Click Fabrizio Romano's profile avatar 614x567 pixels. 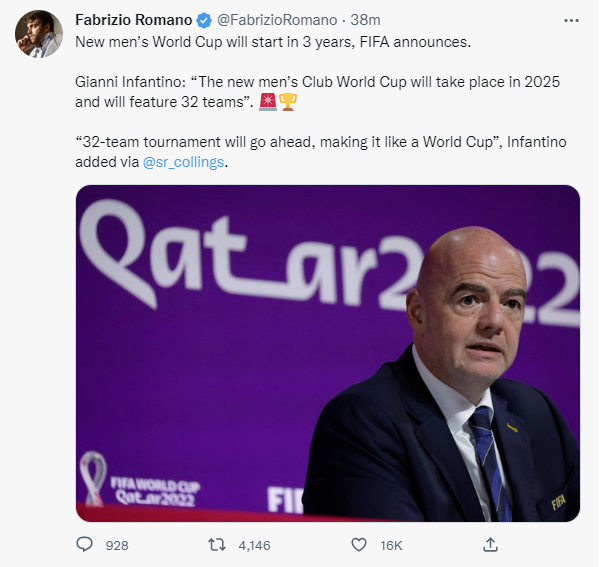click(39, 34)
